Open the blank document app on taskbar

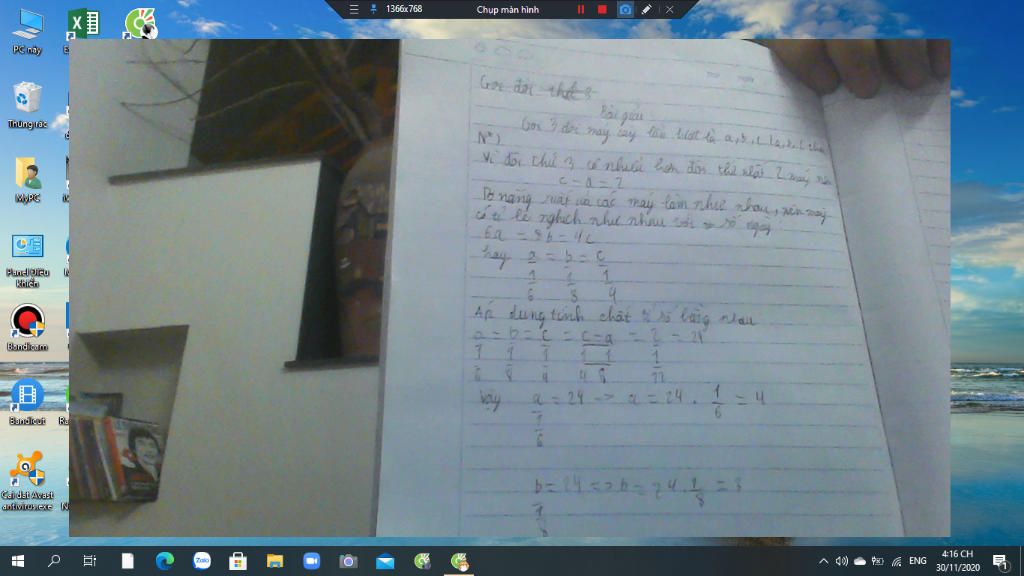127,561
